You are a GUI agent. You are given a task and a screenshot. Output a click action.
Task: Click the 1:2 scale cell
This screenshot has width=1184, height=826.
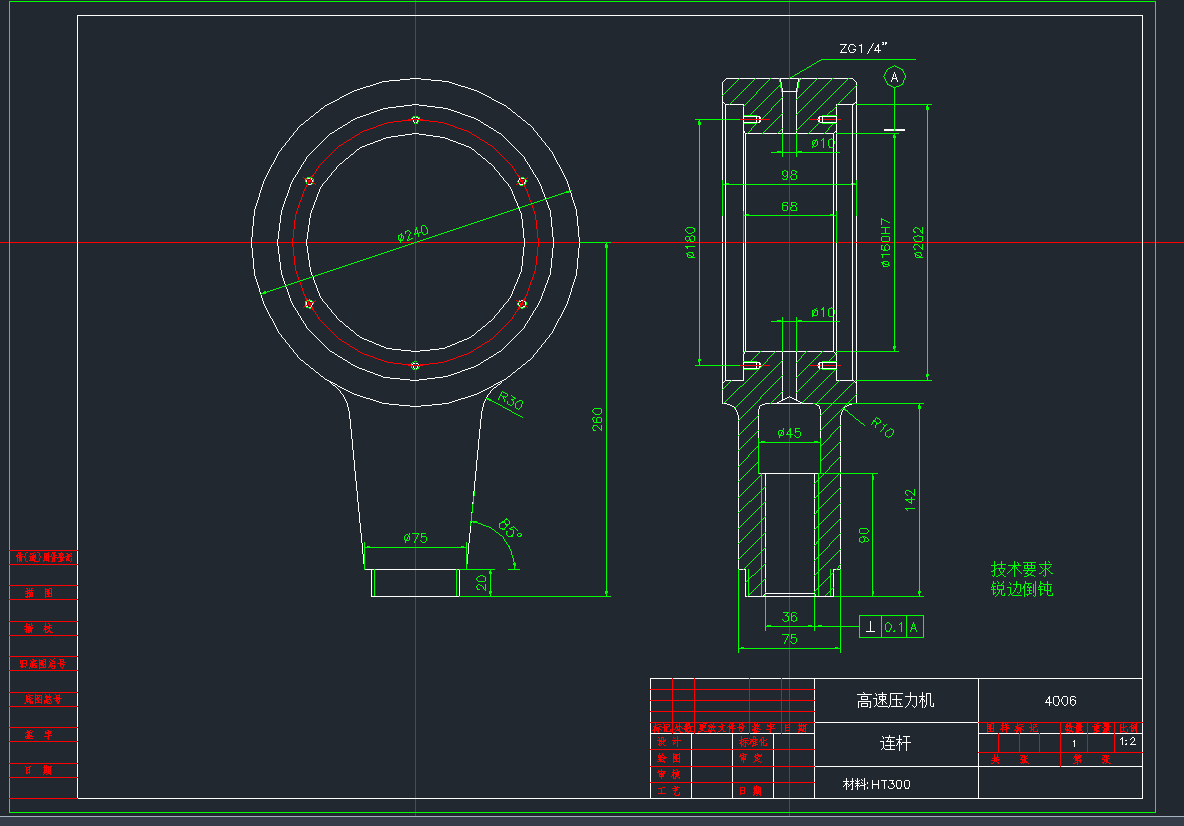click(1128, 742)
